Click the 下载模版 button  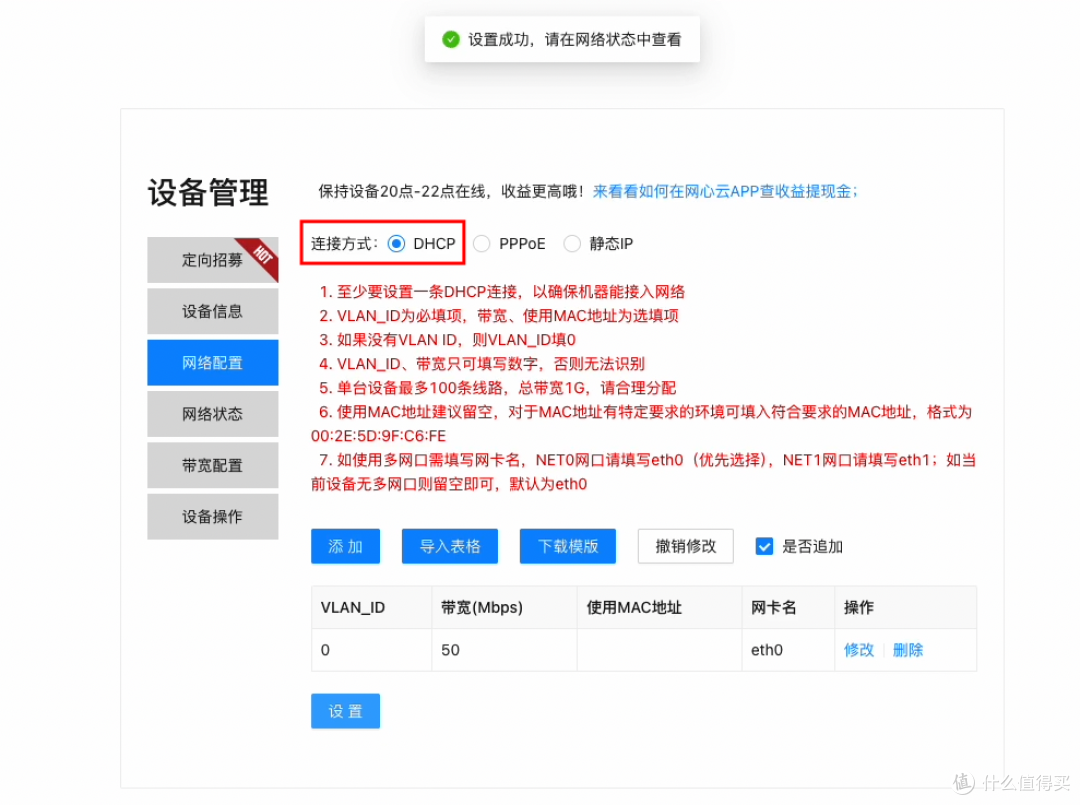(568, 546)
